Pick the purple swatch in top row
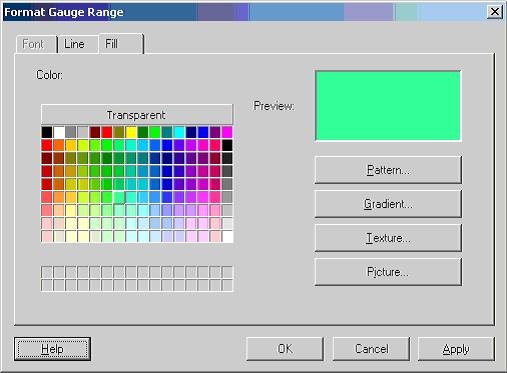This screenshot has width=507, height=373. point(215,132)
